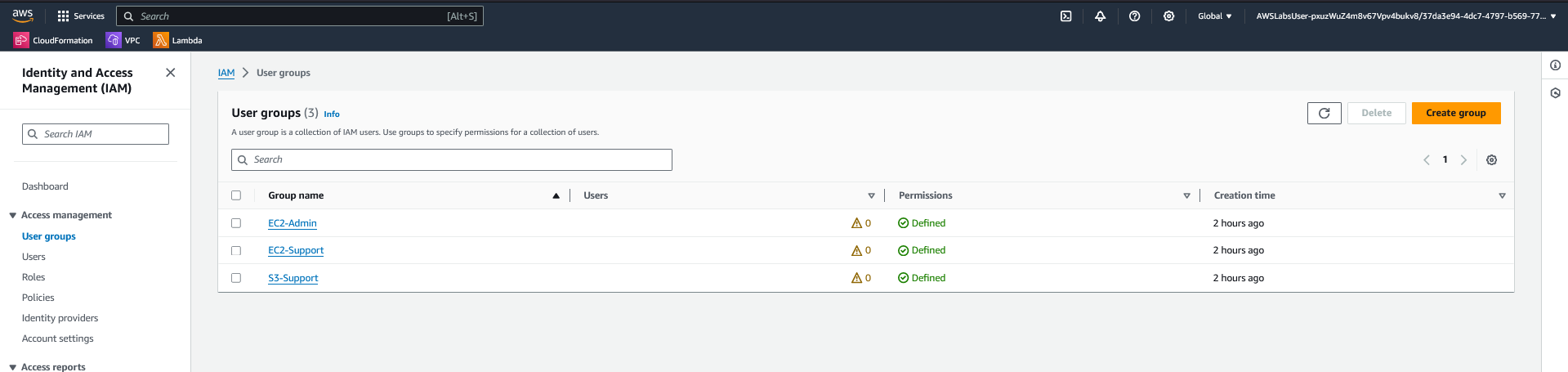Viewport: 1568px width, 372px height.
Task: Open Users in IAM sidebar
Action: (34, 257)
